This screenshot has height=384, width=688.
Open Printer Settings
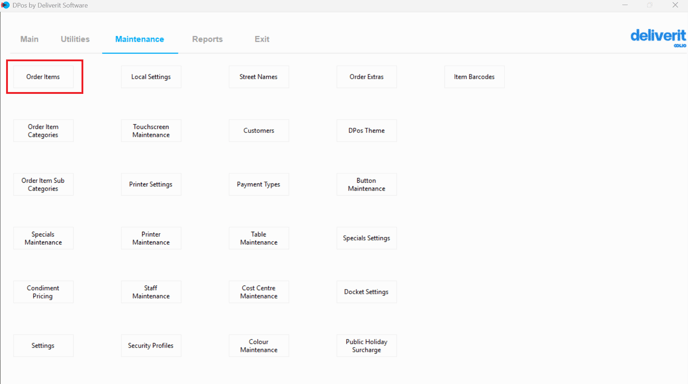click(151, 184)
